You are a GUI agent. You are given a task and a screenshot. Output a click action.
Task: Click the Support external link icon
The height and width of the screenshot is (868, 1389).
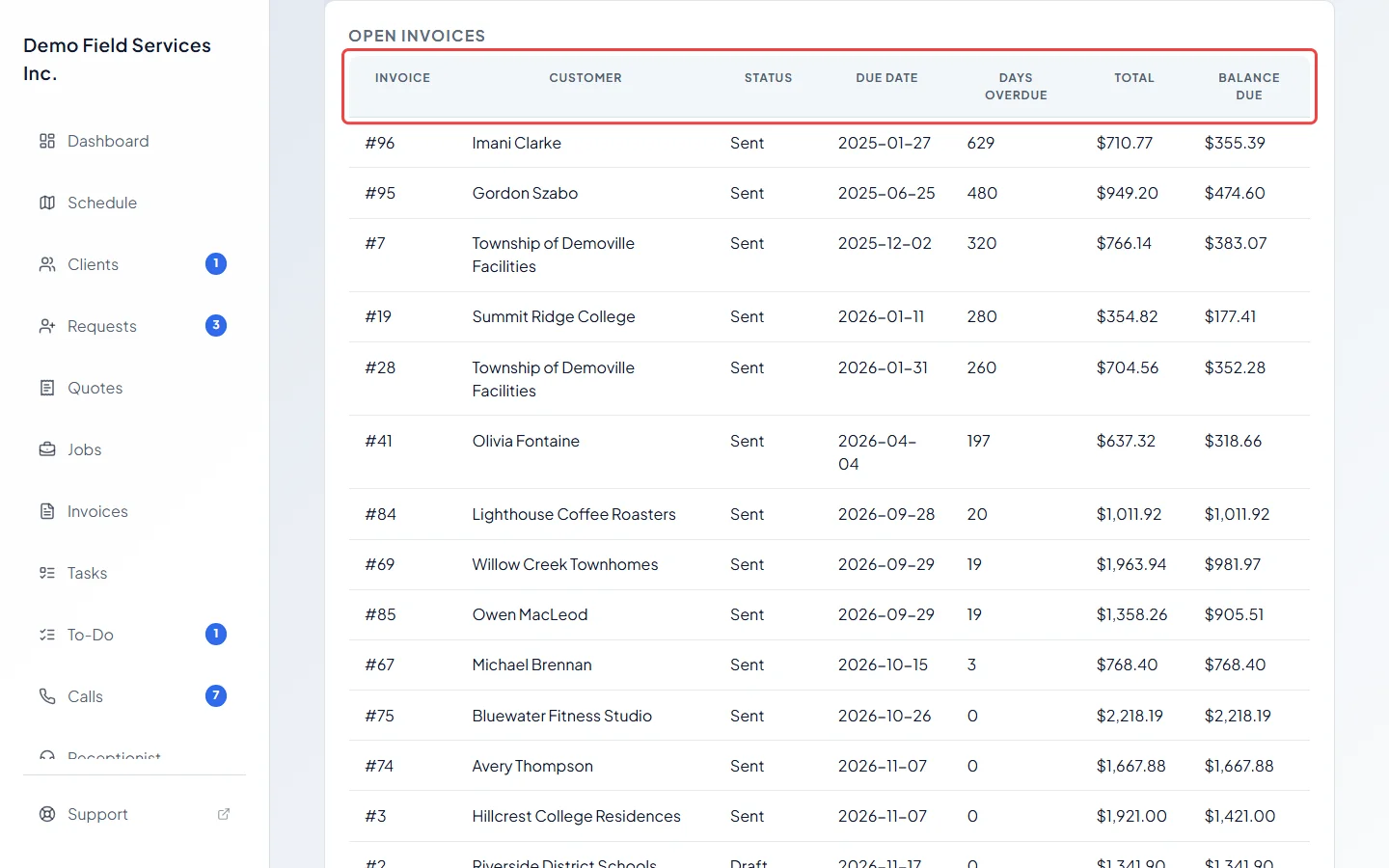pos(224,814)
